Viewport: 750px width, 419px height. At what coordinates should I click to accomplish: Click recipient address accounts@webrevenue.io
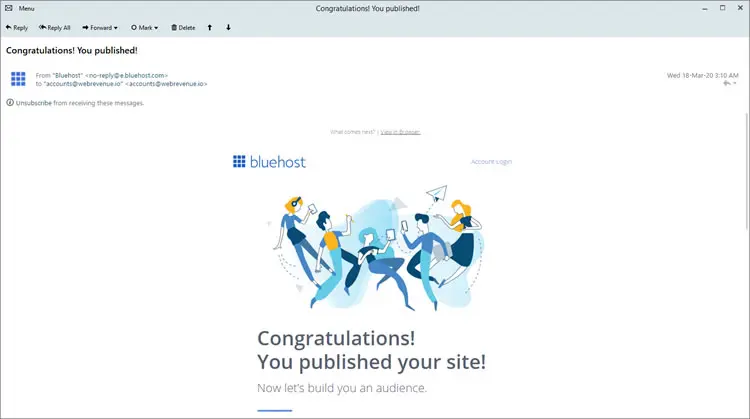click(x=166, y=84)
